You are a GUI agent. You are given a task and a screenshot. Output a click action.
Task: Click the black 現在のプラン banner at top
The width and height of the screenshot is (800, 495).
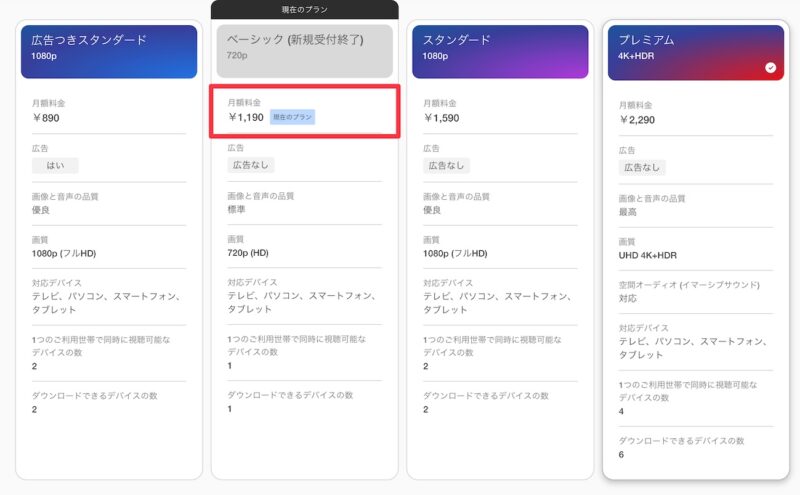[305, 9]
